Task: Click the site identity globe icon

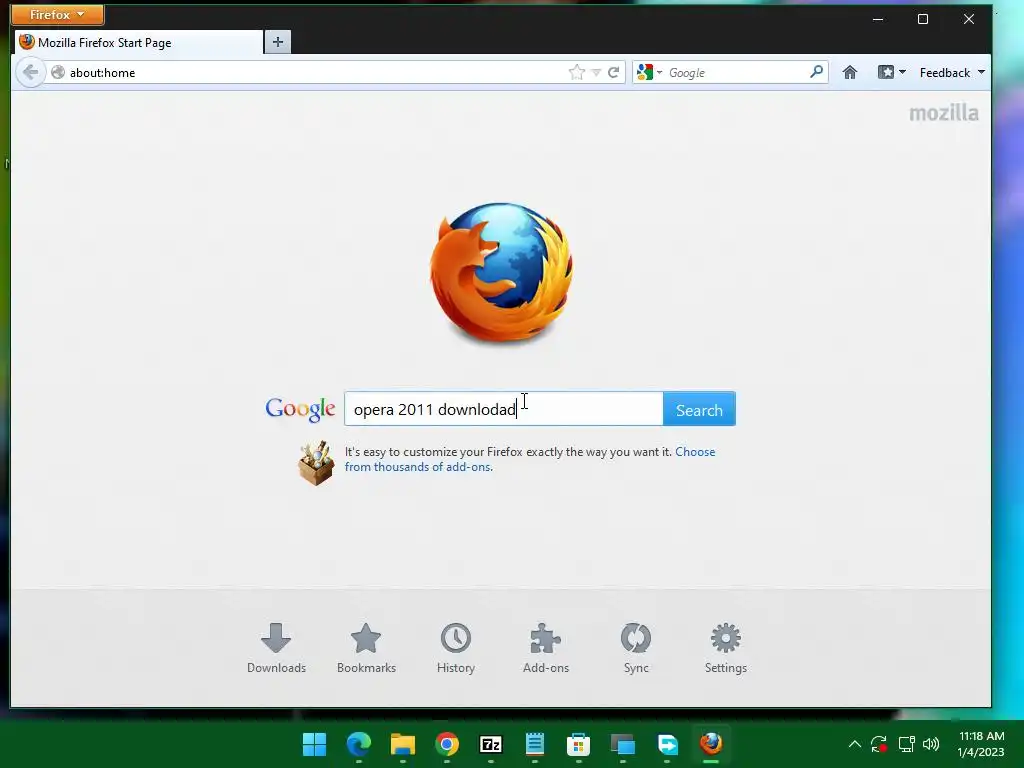Action: [x=58, y=72]
